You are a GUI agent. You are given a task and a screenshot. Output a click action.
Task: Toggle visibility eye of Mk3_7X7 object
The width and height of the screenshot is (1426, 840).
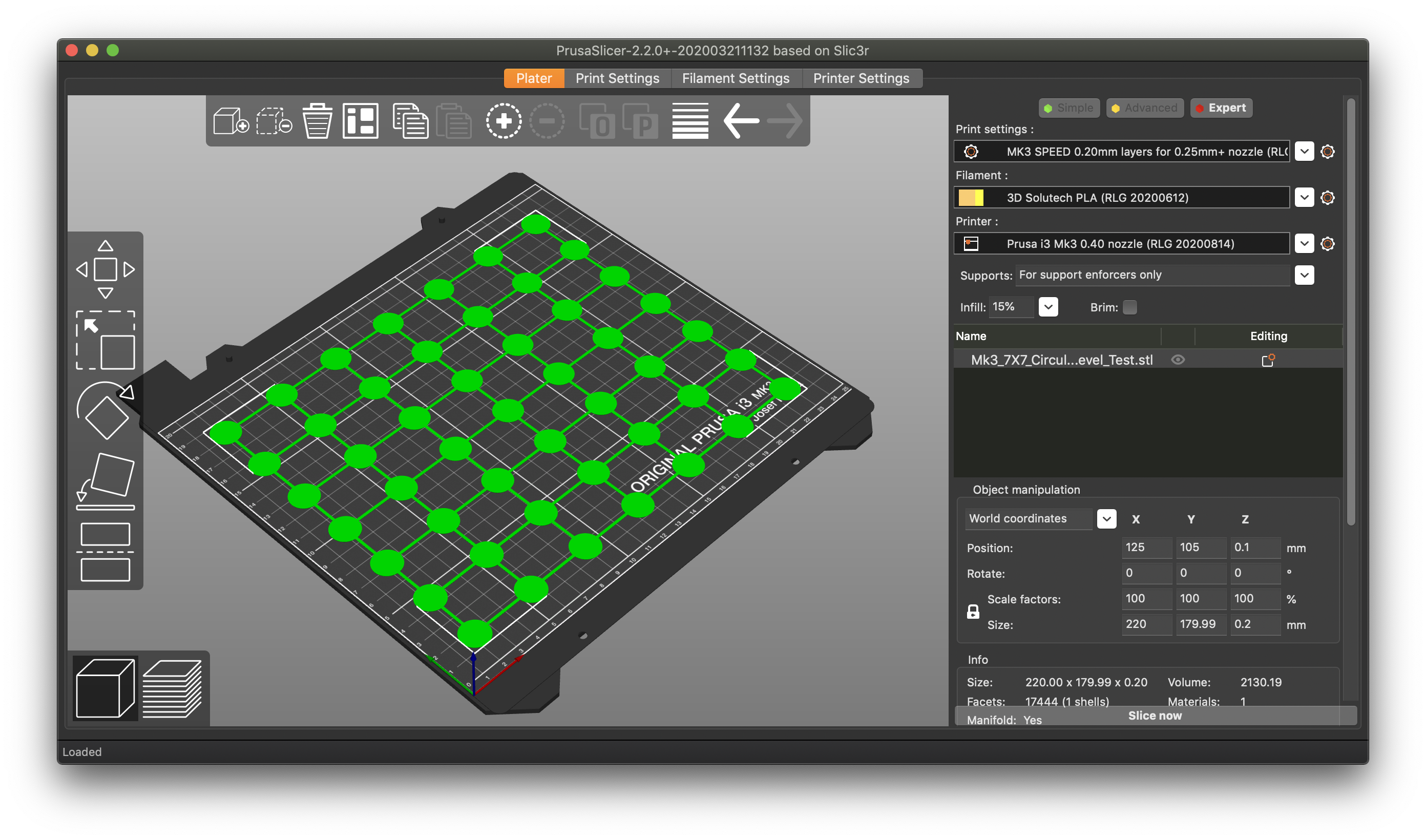pyautogui.click(x=1178, y=360)
